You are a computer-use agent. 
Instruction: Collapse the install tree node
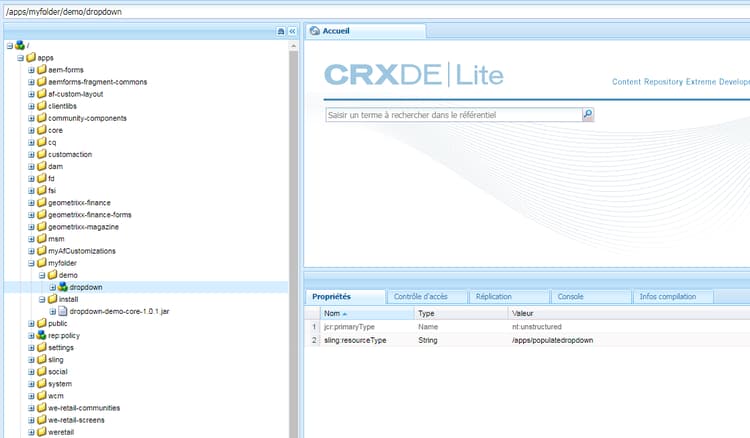(42, 299)
